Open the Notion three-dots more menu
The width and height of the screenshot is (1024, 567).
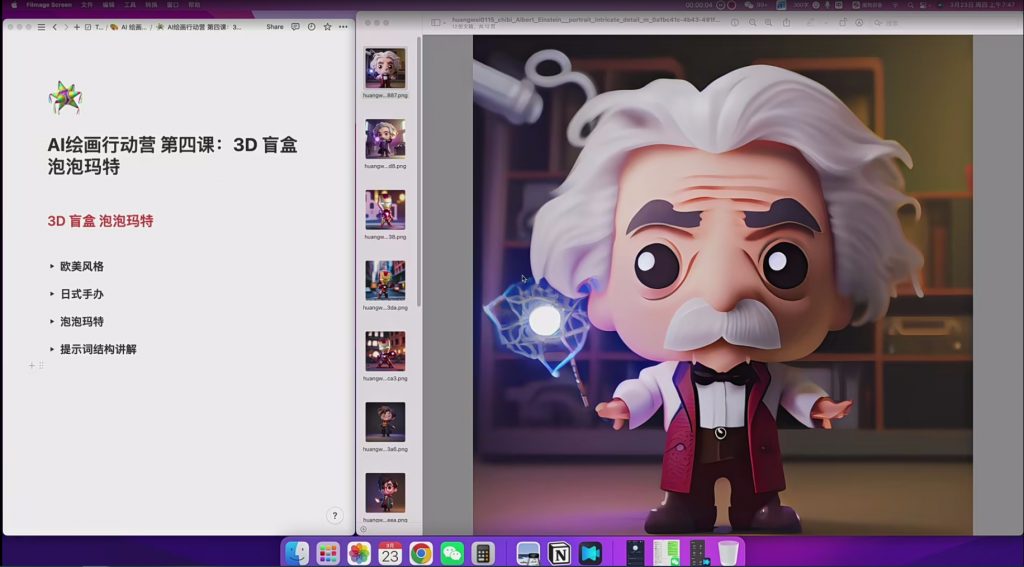343,27
